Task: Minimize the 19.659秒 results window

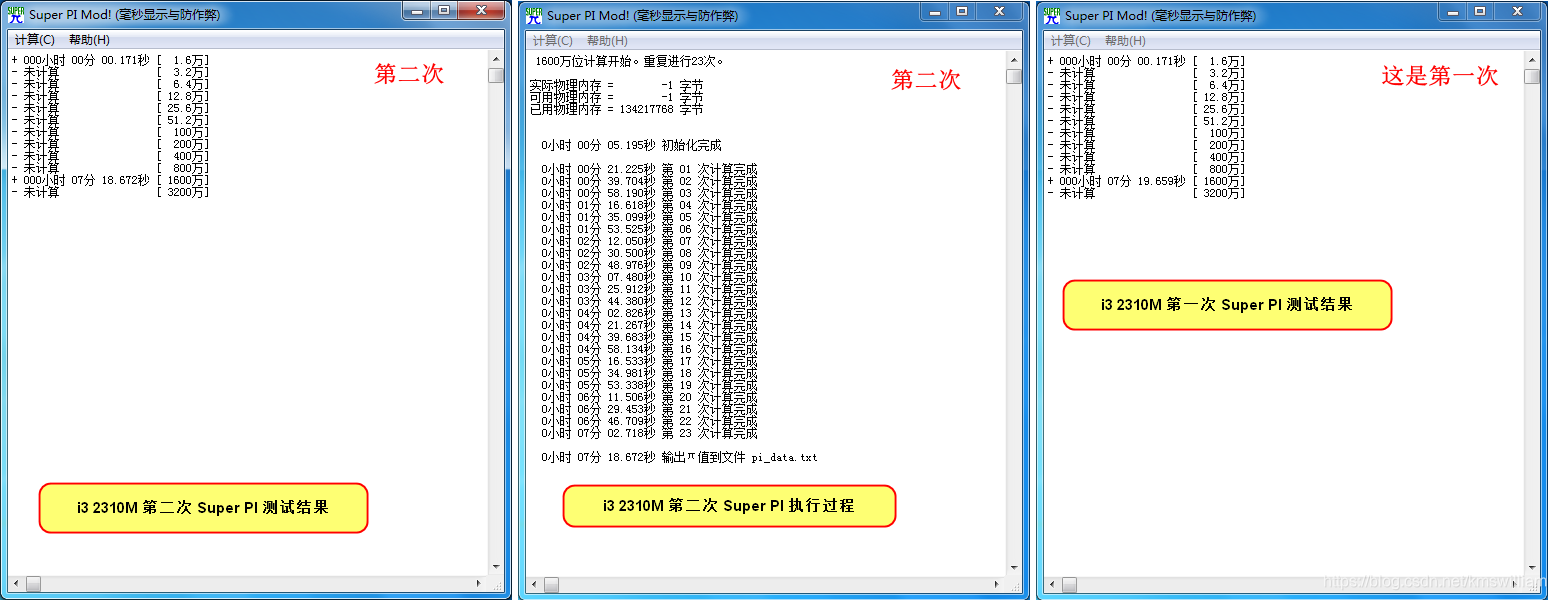Action: point(1453,10)
